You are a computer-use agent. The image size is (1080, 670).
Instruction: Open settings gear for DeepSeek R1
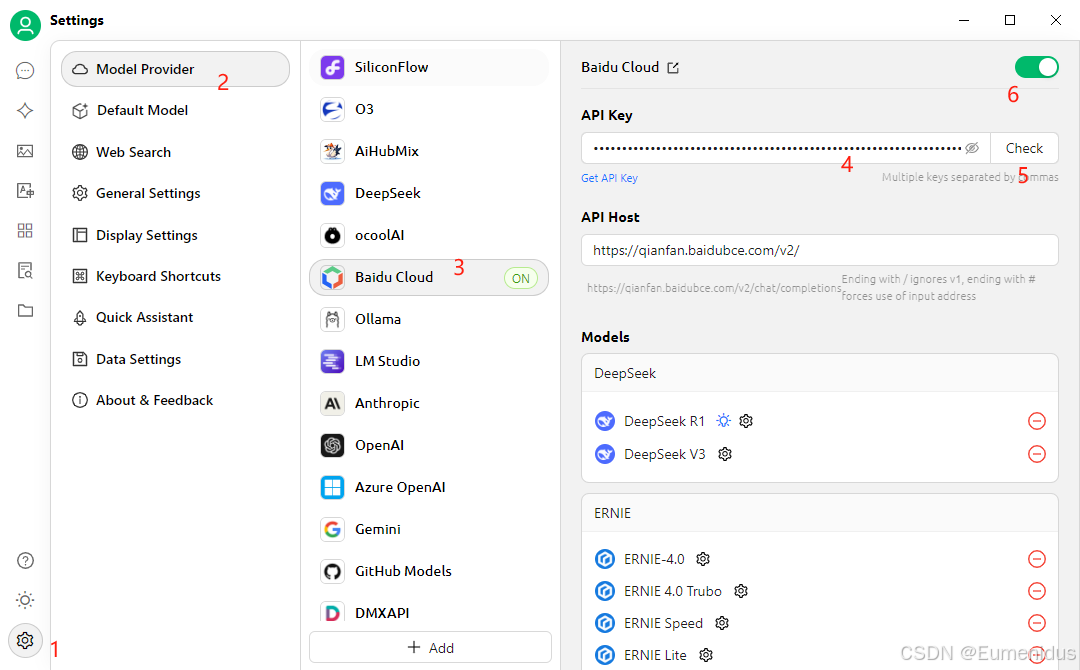click(746, 421)
